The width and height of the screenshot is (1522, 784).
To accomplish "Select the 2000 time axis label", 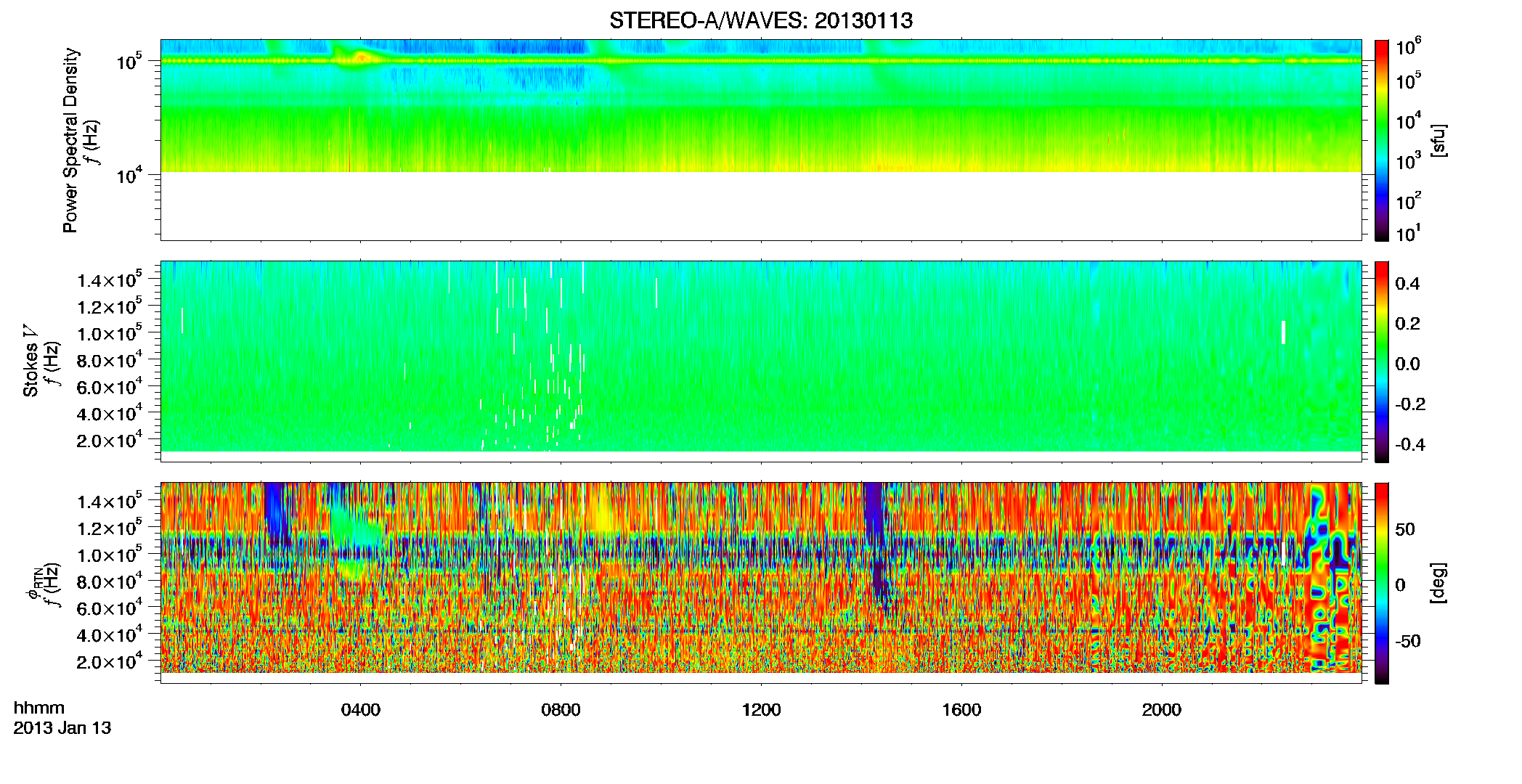I will pos(1162,710).
